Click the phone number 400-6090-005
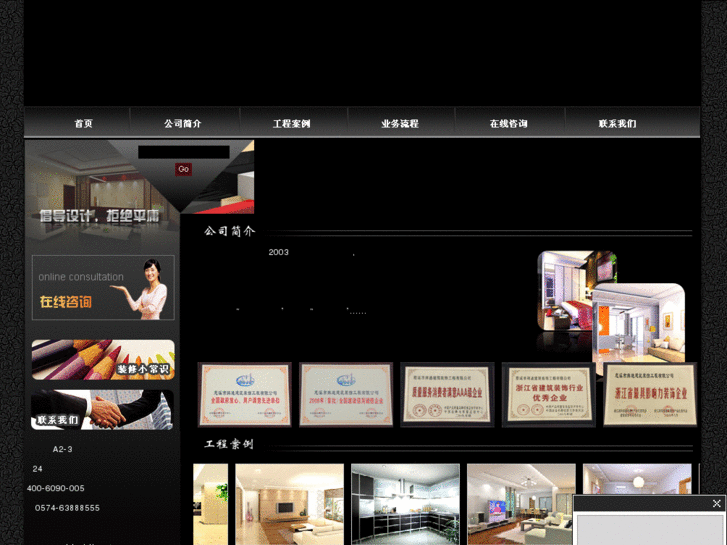The height and width of the screenshot is (545, 727). (x=56, y=488)
